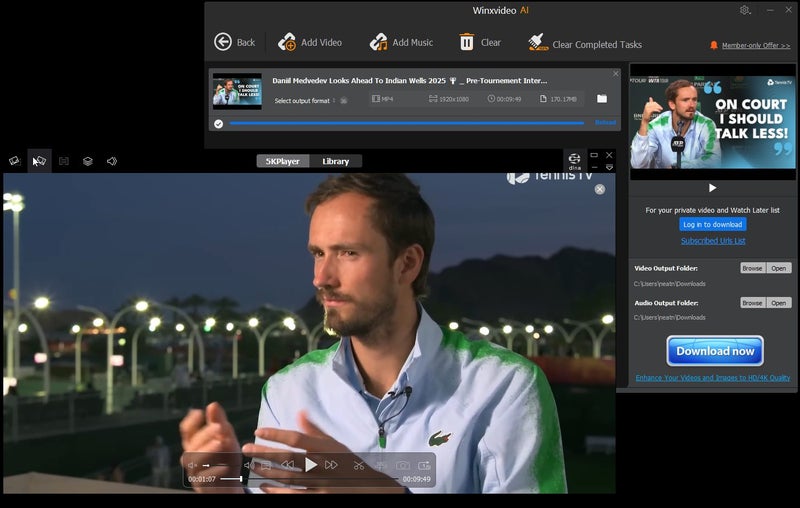Click the highlighted rotate icon under the cursor
This screenshot has width=800, height=508.
pos(39,161)
